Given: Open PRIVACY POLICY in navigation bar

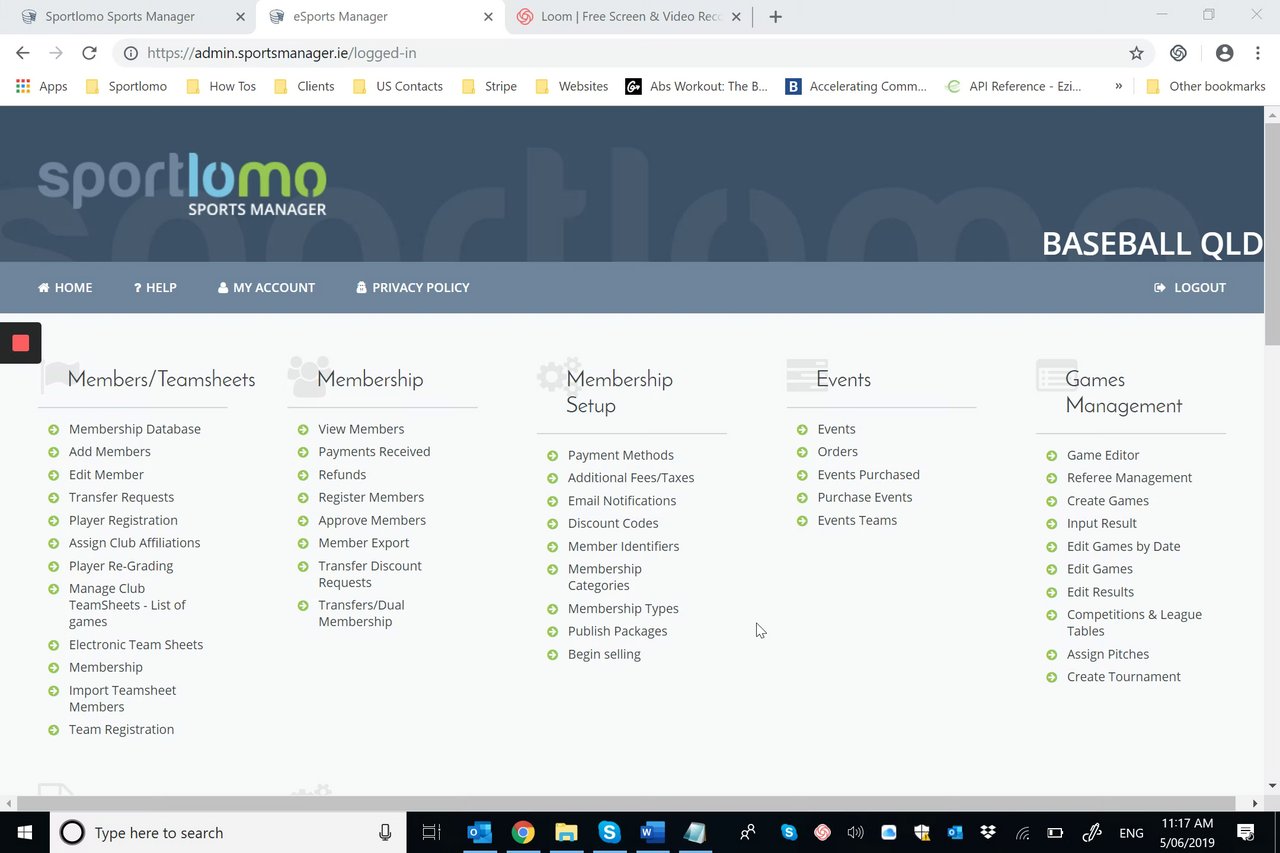Looking at the screenshot, I should pos(413,287).
